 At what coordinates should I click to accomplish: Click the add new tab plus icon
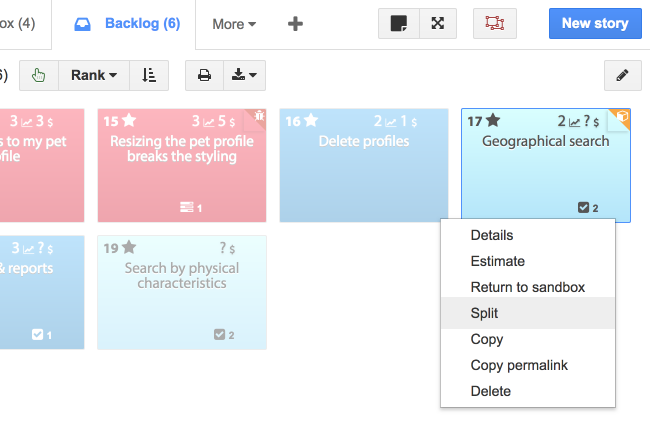pos(295,24)
